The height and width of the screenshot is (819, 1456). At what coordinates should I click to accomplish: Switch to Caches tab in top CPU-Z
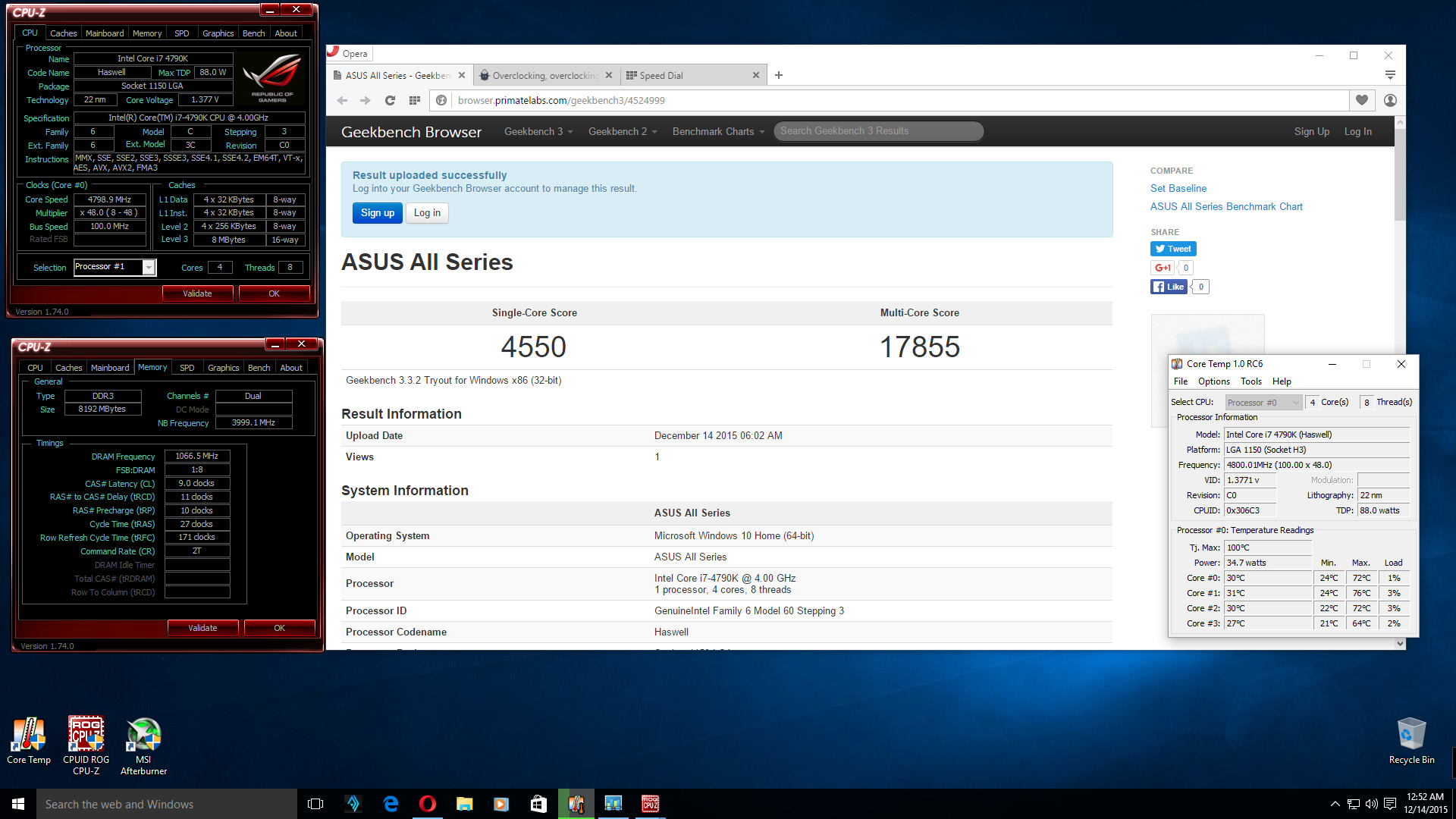(x=64, y=33)
